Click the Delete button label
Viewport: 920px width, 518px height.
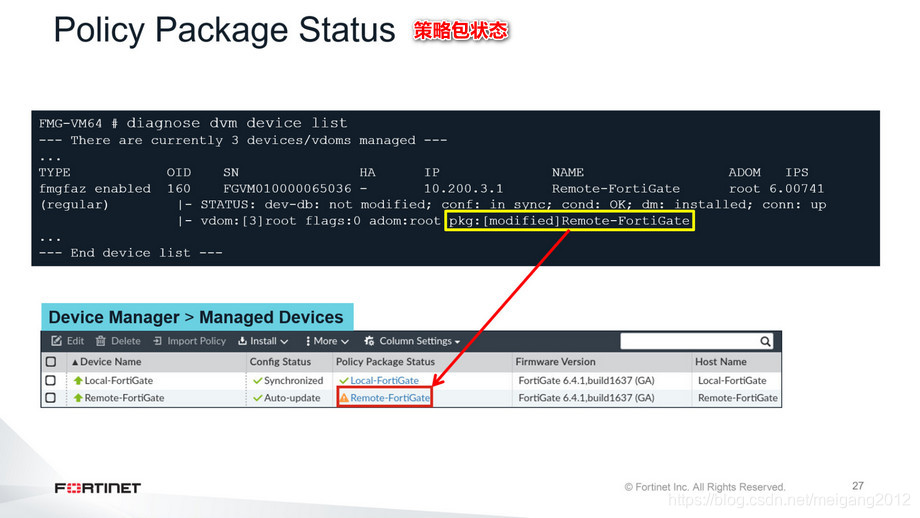(x=126, y=341)
